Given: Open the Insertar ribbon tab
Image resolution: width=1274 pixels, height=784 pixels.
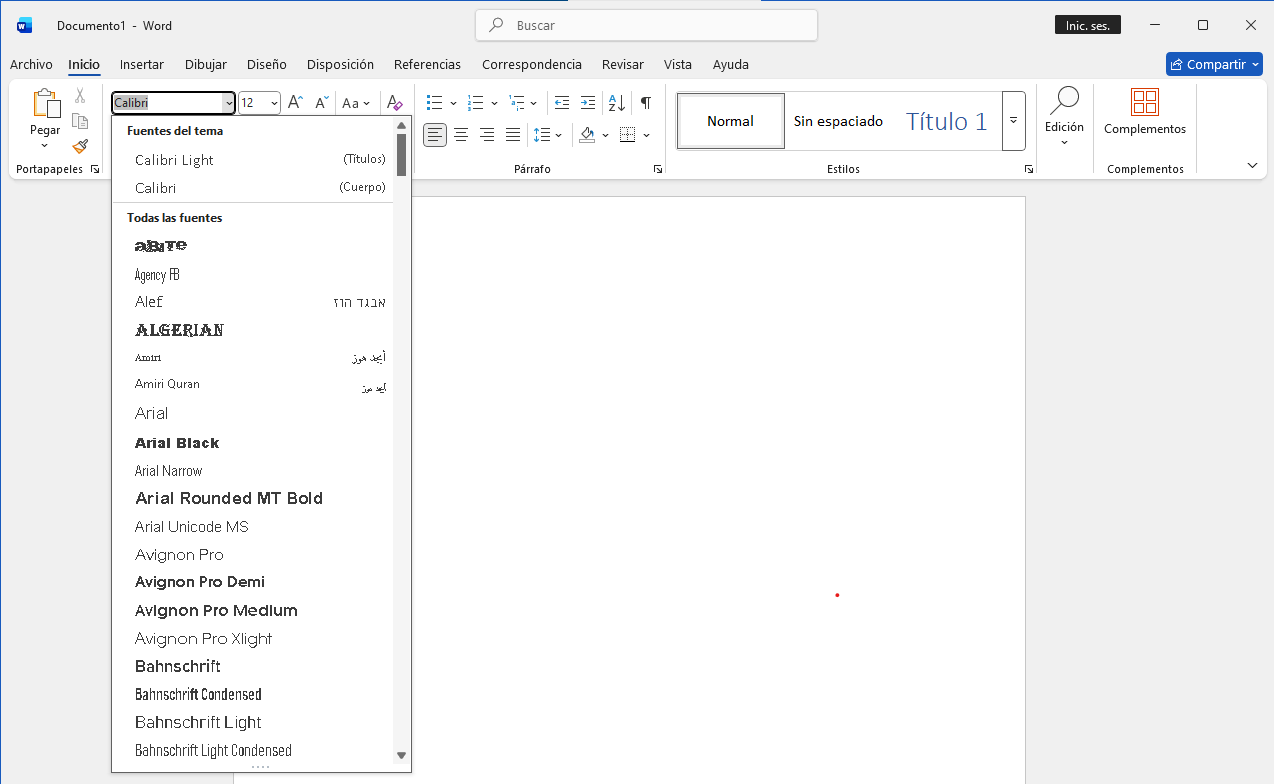Looking at the screenshot, I should (141, 64).
